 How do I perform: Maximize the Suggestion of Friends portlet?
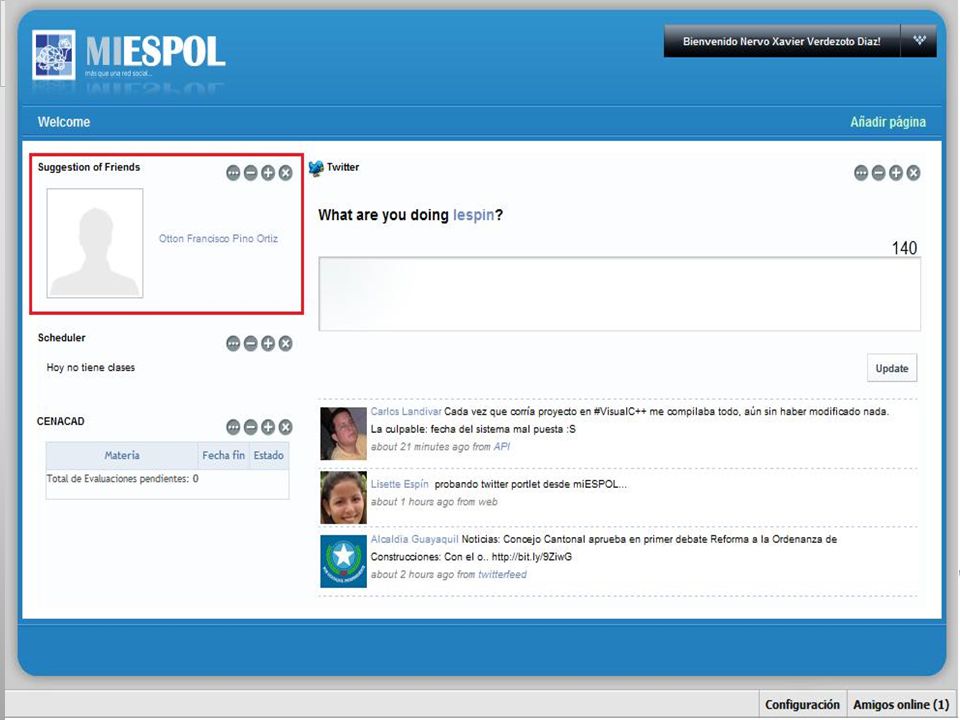tap(268, 173)
